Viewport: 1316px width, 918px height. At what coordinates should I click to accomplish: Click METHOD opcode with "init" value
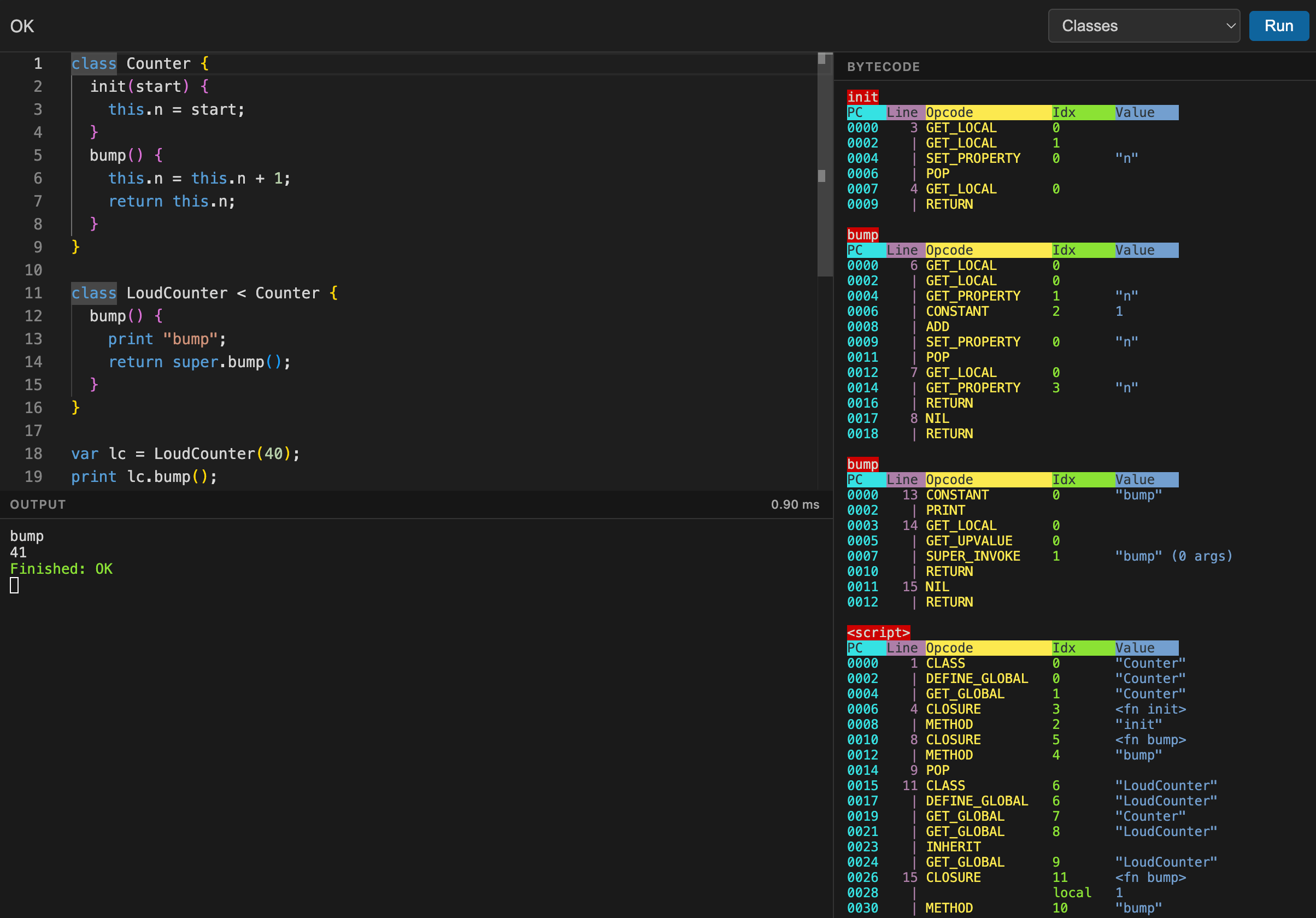coord(949,725)
